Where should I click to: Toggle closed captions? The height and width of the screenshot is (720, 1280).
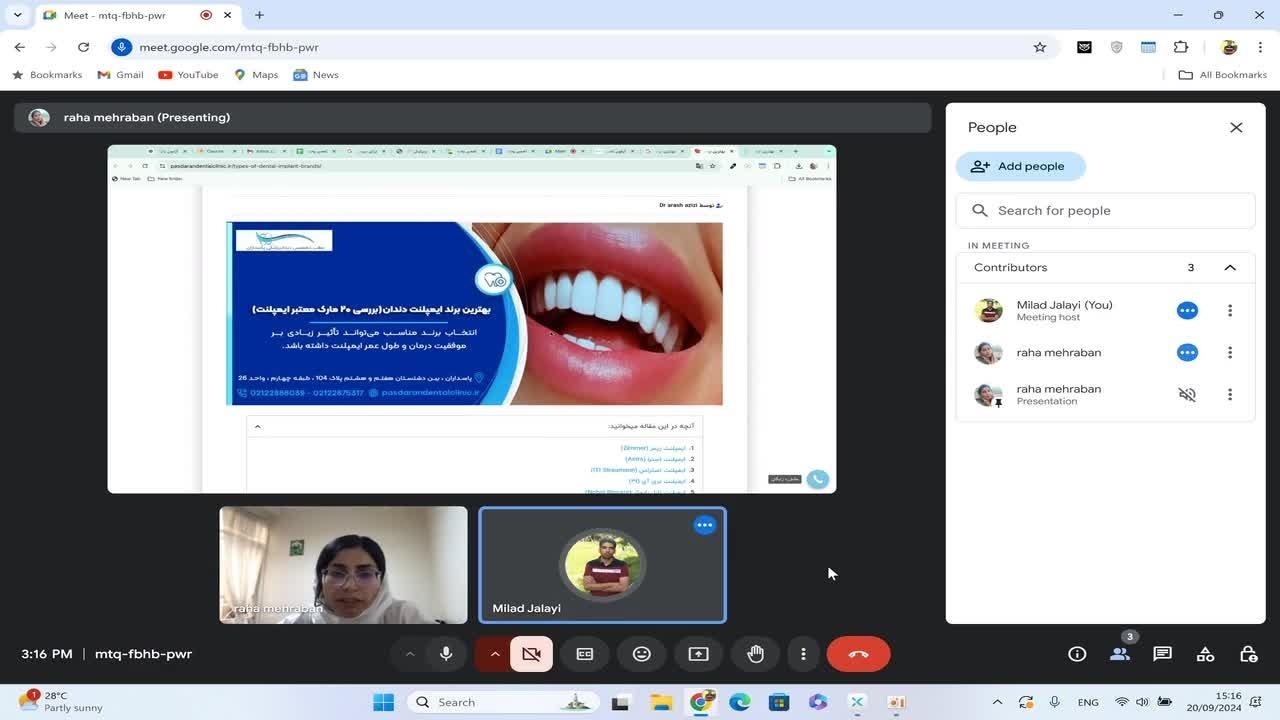click(585, 654)
